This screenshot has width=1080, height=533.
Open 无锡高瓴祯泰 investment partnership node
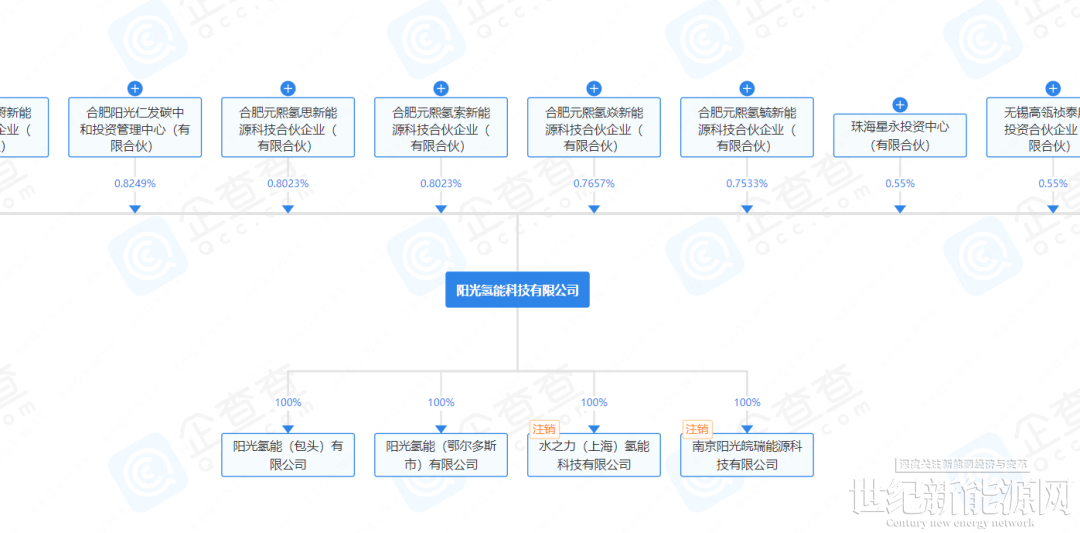(1033, 127)
